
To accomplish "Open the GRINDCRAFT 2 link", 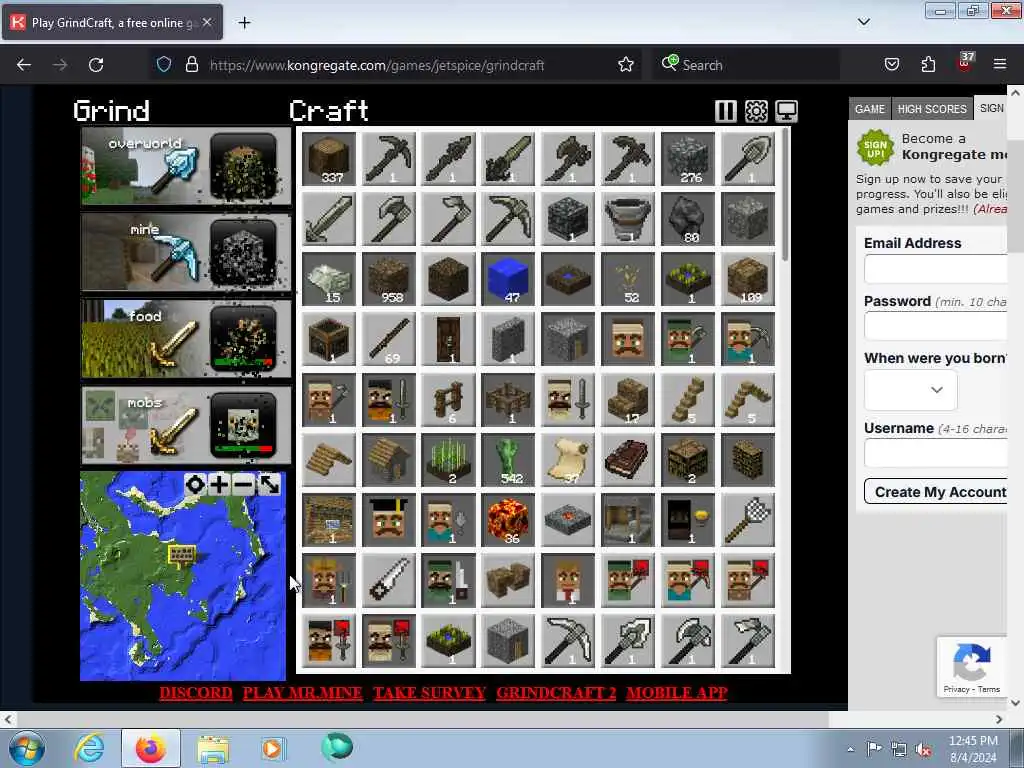I will pyautogui.click(x=556, y=693).
